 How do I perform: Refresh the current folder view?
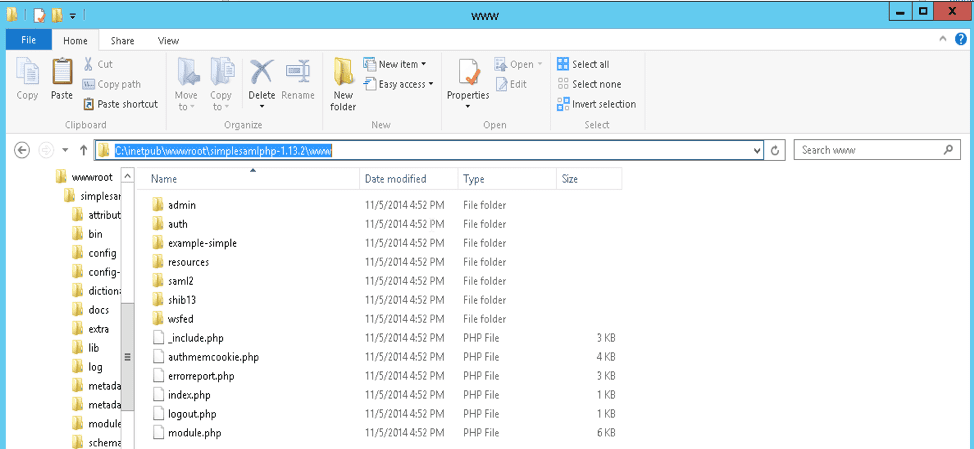coord(775,150)
